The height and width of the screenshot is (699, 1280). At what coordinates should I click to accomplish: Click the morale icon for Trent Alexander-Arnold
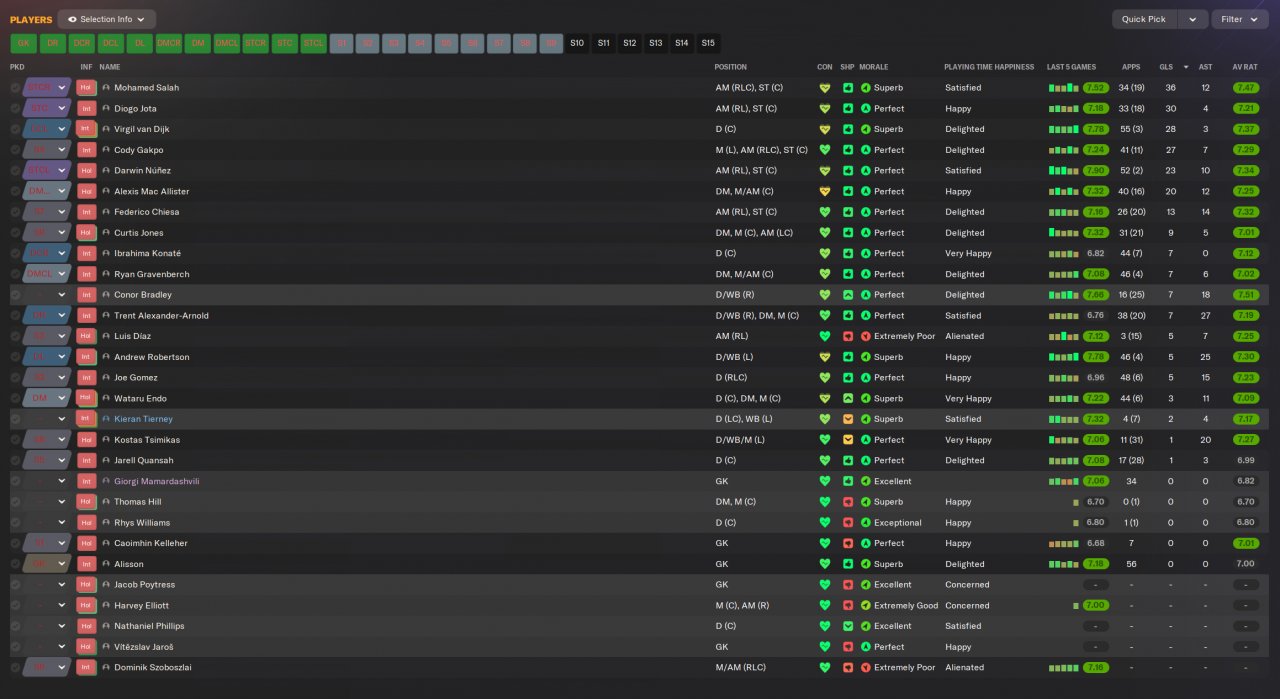[866, 315]
